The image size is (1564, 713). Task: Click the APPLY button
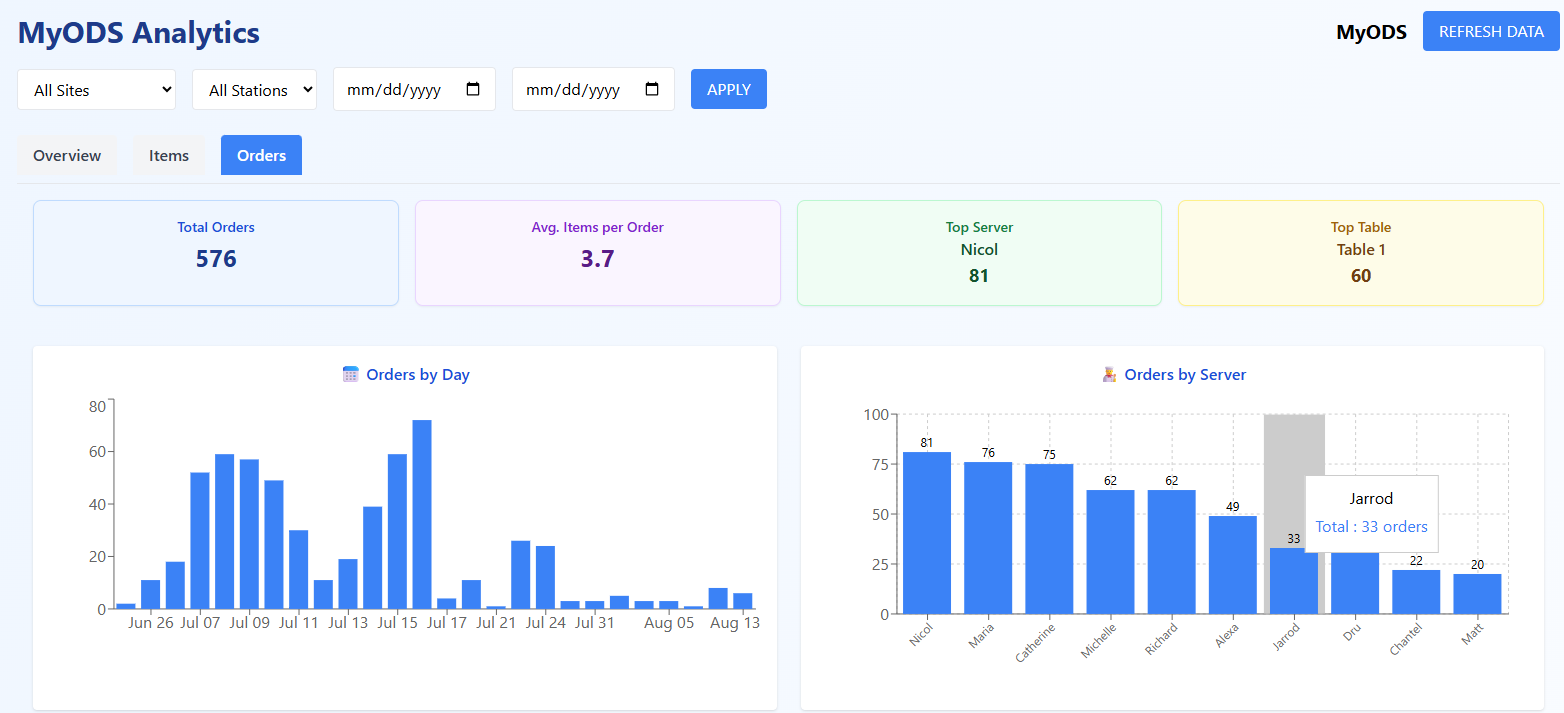point(728,89)
